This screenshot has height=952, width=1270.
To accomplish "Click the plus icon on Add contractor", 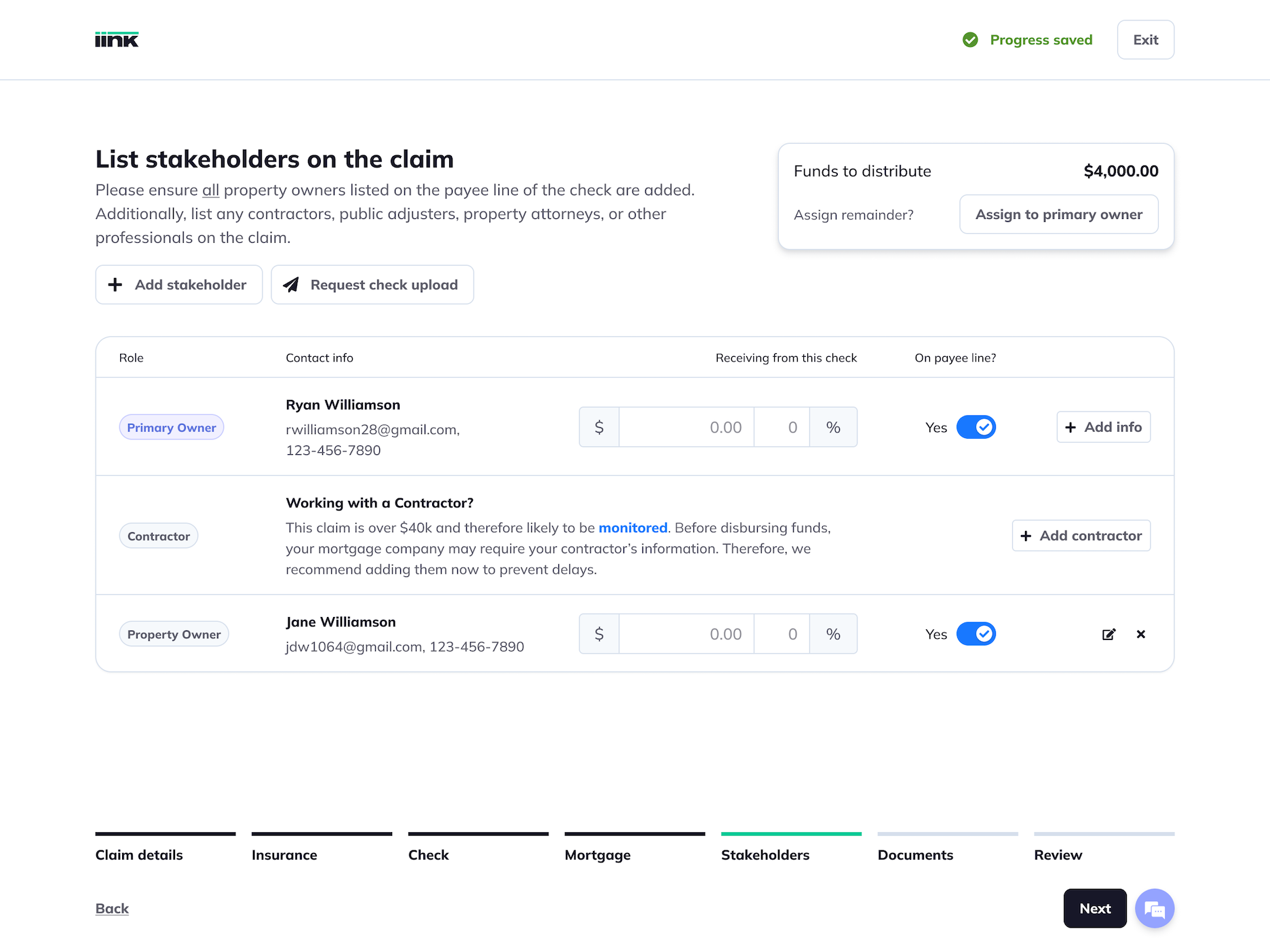I will (x=1026, y=536).
